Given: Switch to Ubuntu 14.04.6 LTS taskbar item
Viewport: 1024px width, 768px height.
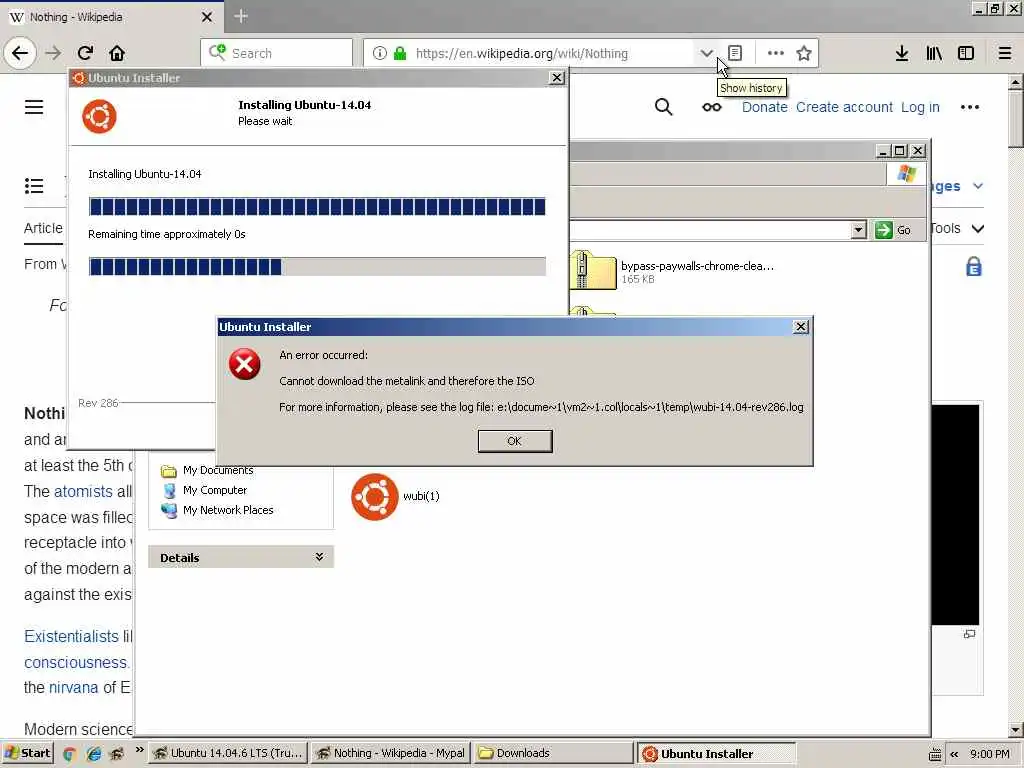Looking at the screenshot, I should click(x=228, y=753).
